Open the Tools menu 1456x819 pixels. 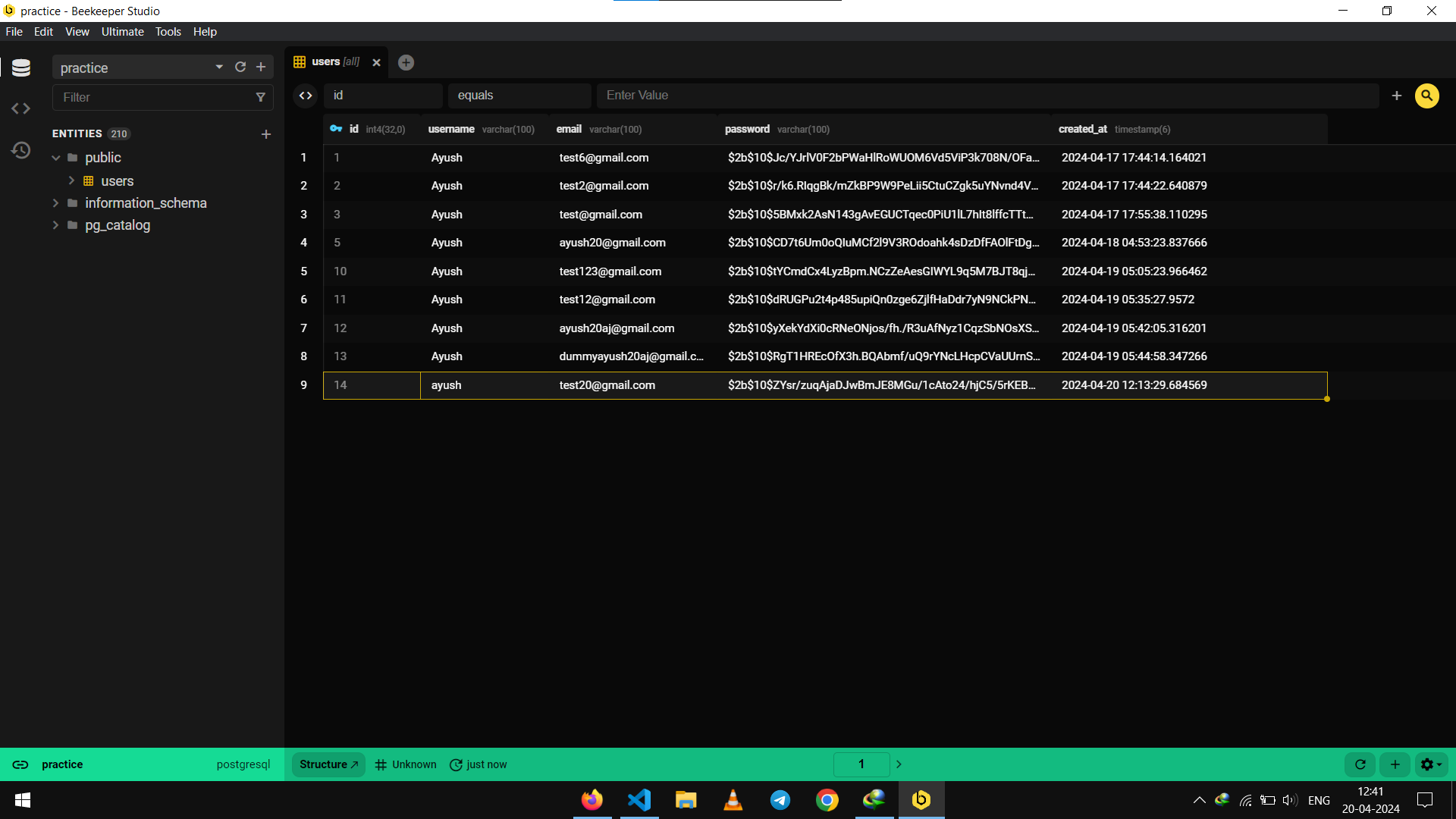(168, 32)
